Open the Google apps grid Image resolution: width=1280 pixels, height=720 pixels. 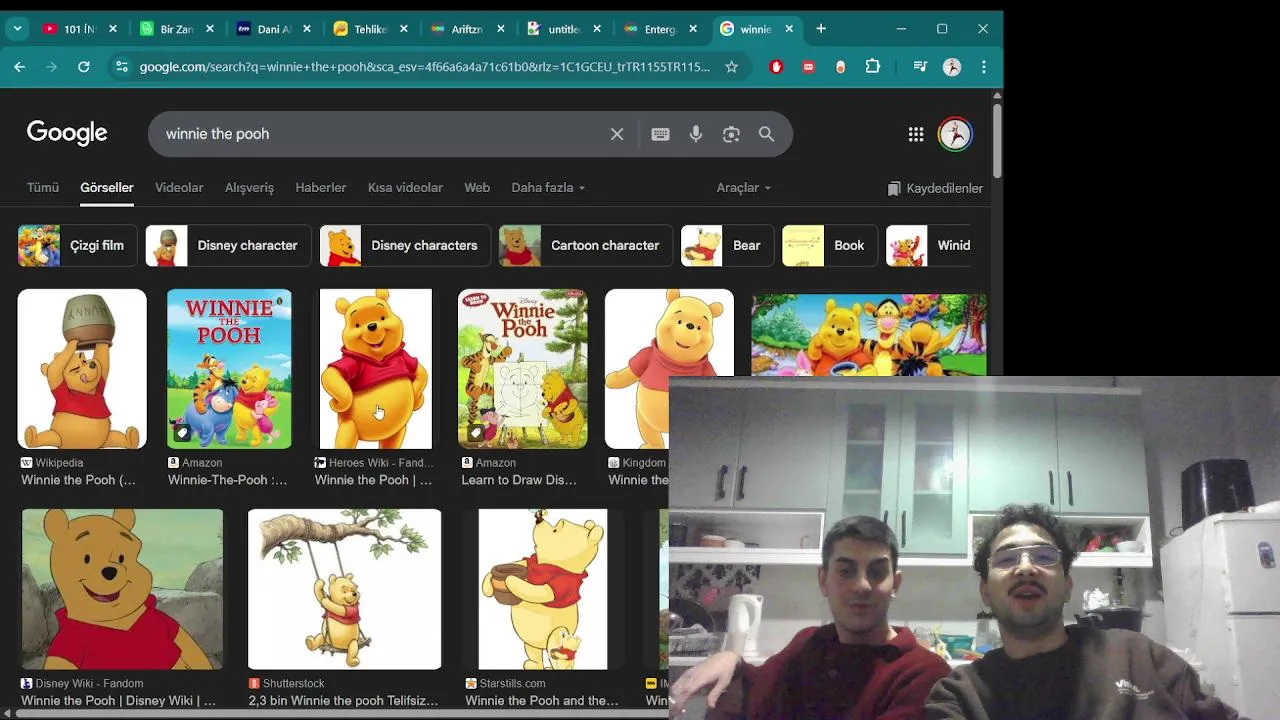tap(916, 134)
